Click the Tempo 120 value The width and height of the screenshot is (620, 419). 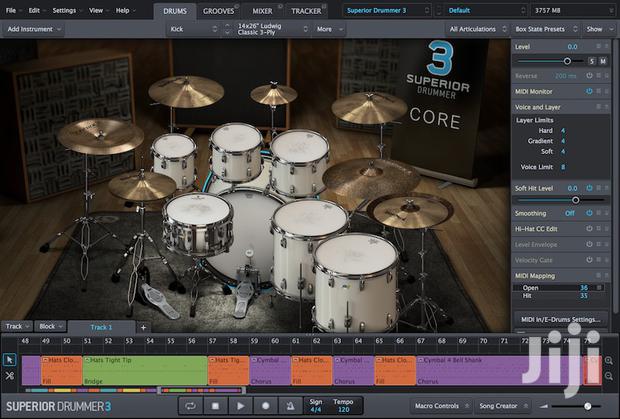click(x=343, y=410)
